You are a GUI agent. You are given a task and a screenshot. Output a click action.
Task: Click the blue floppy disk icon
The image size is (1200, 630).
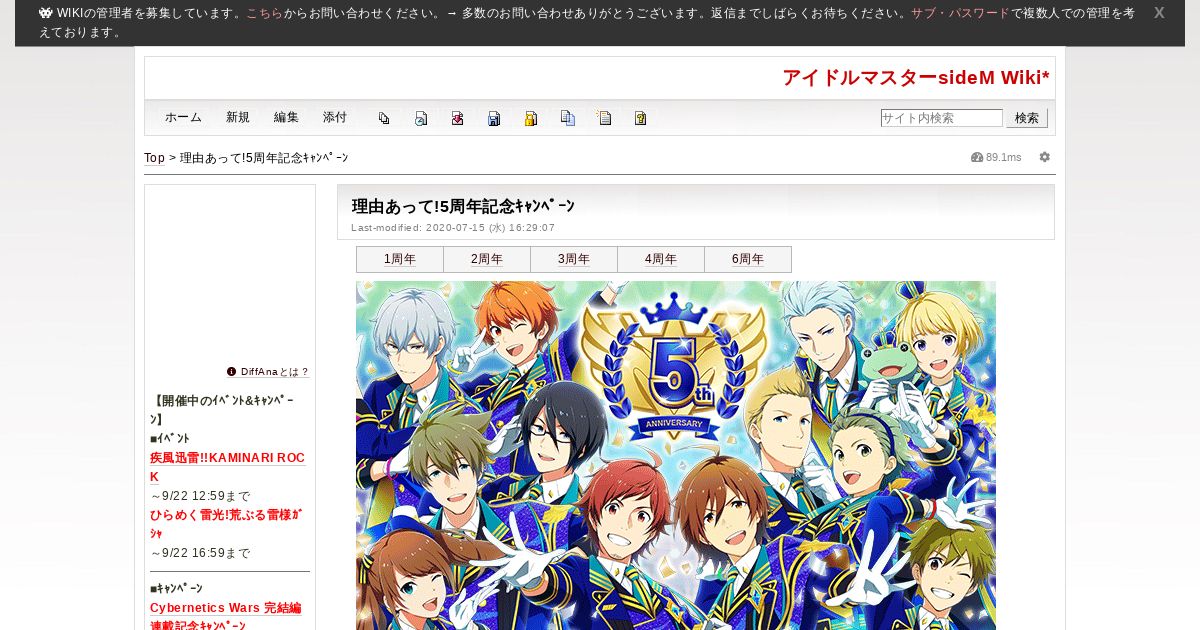tap(494, 118)
